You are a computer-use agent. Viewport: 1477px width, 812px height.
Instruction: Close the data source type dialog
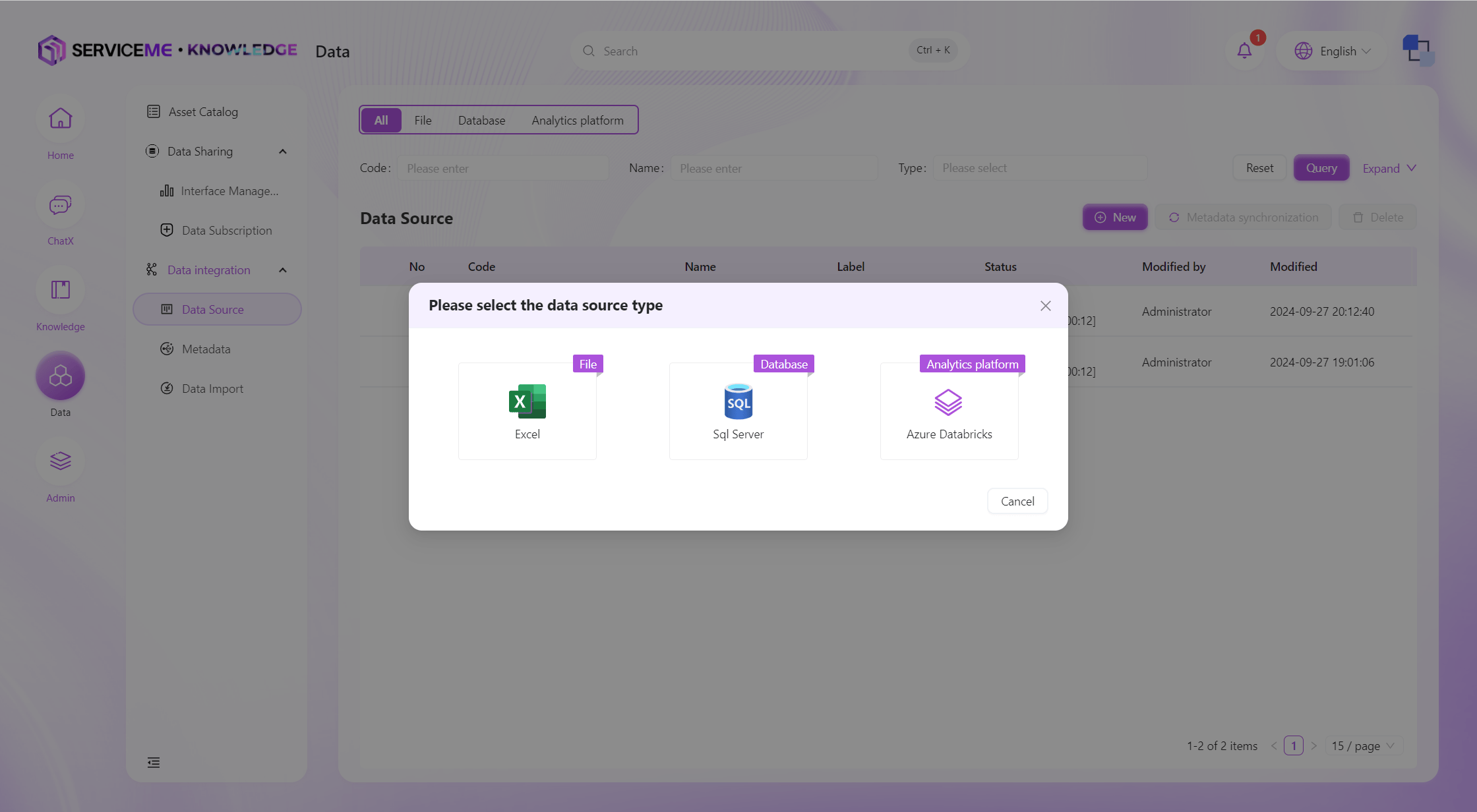1046,306
